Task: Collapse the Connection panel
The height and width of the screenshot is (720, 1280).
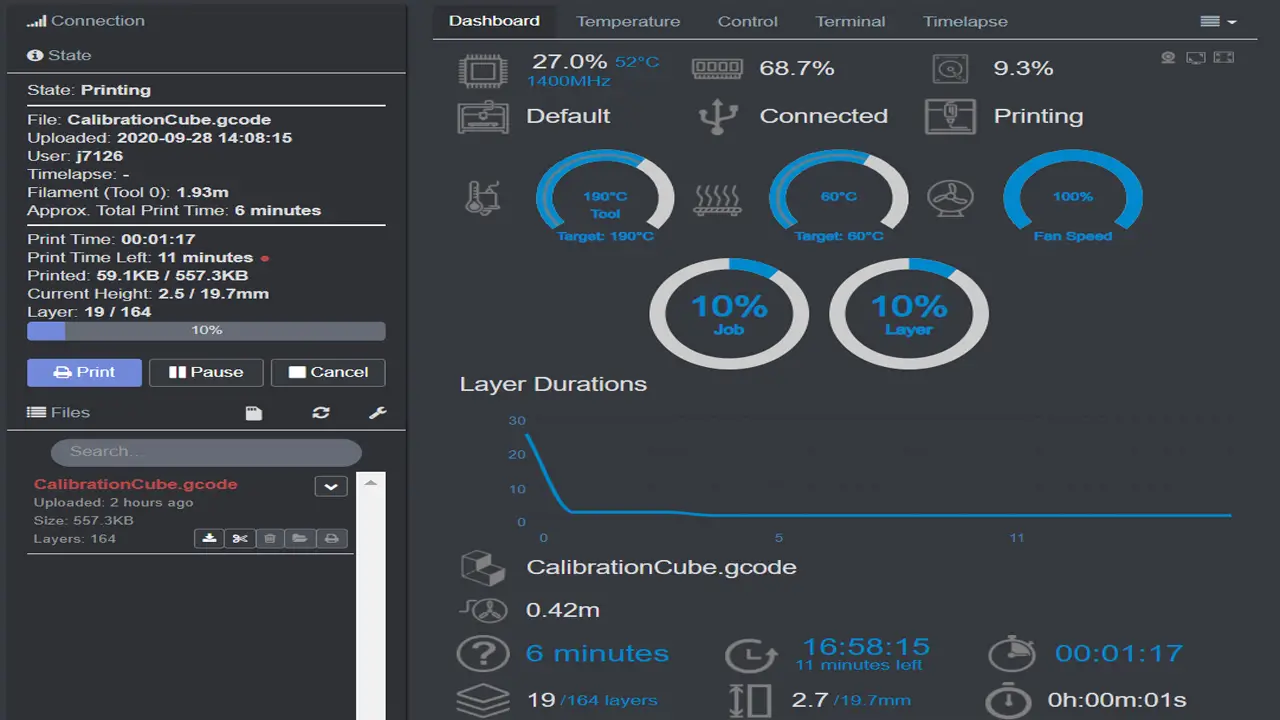Action: point(86,20)
